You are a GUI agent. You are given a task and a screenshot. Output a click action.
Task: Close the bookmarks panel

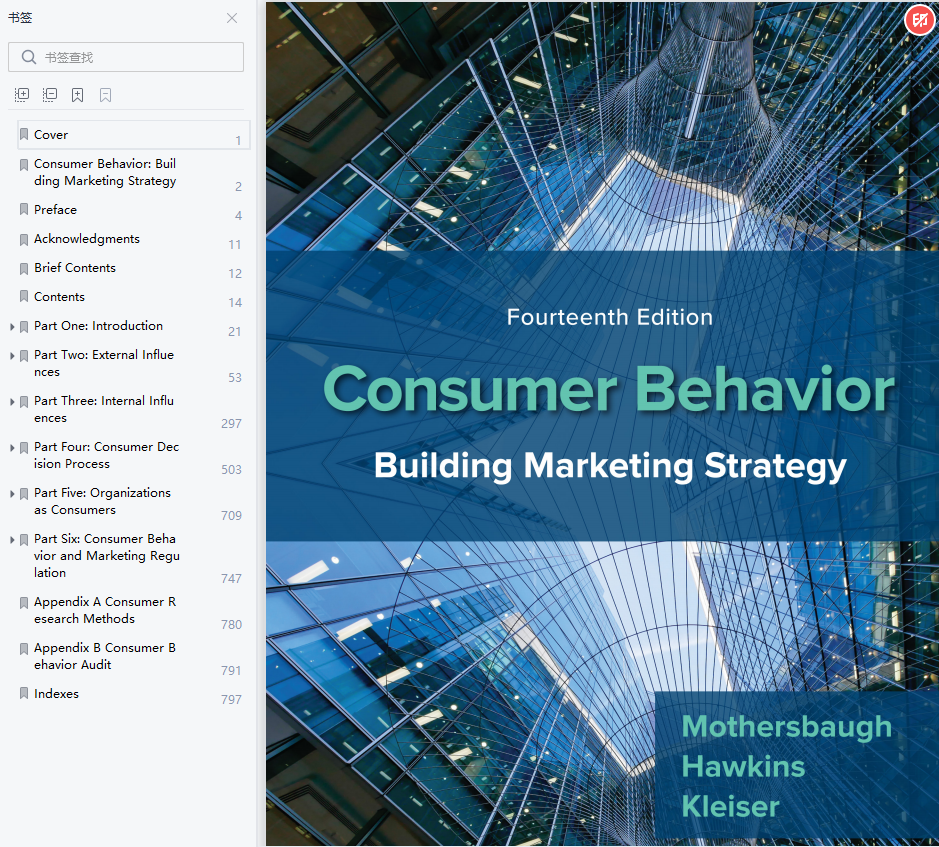(x=232, y=18)
